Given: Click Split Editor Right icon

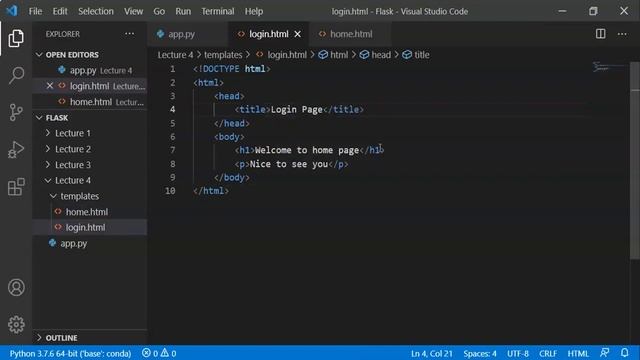Looking at the screenshot, I should (600, 34).
